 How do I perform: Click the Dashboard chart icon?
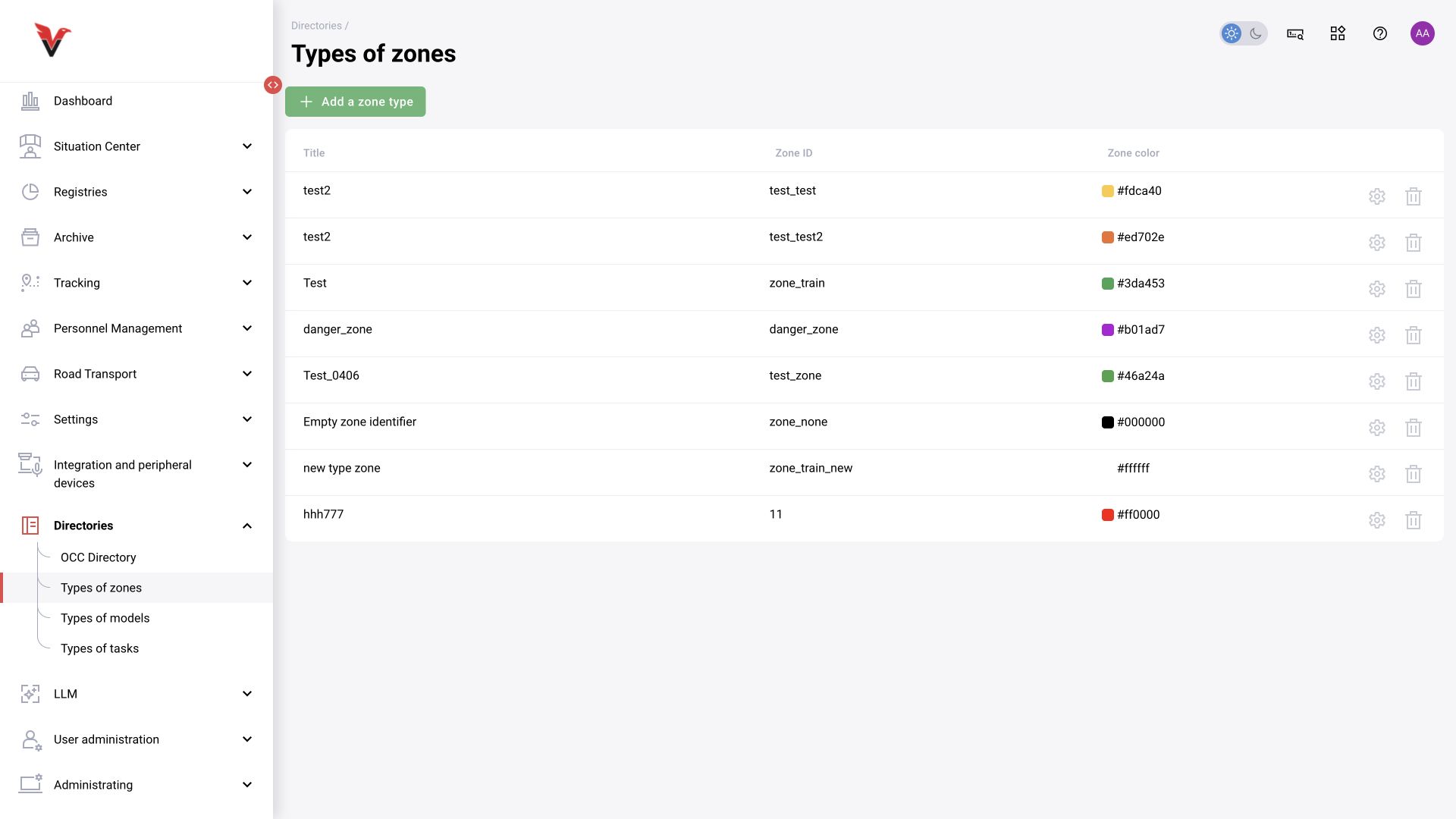[x=30, y=101]
